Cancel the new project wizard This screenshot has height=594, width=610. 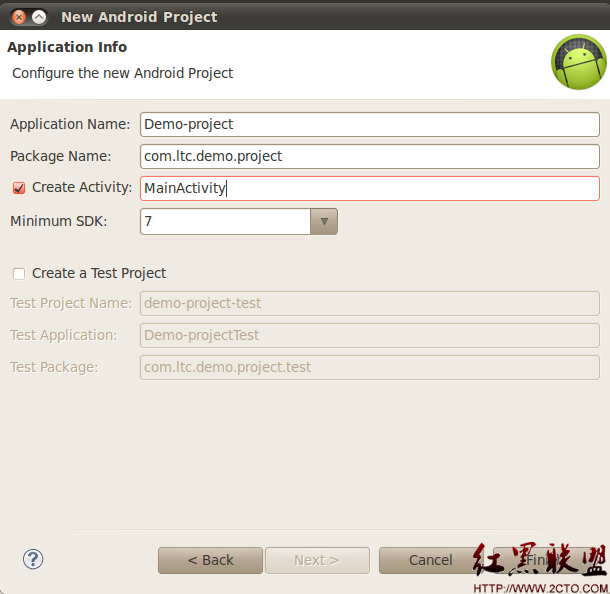point(431,560)
